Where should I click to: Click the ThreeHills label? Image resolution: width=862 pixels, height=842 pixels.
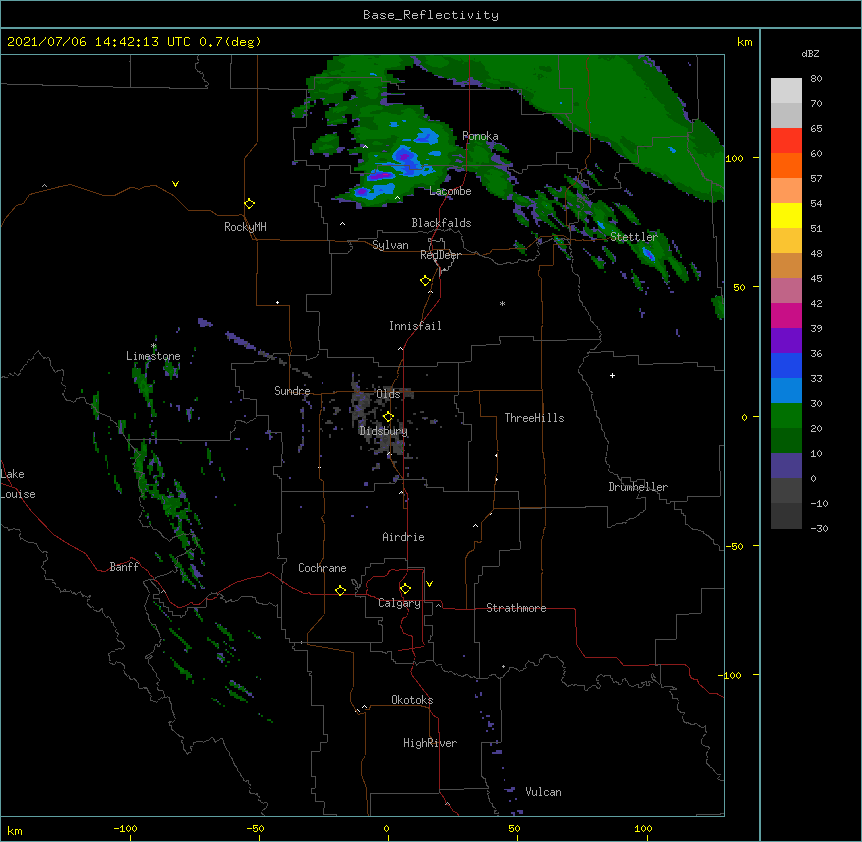[x=534, y=418]
